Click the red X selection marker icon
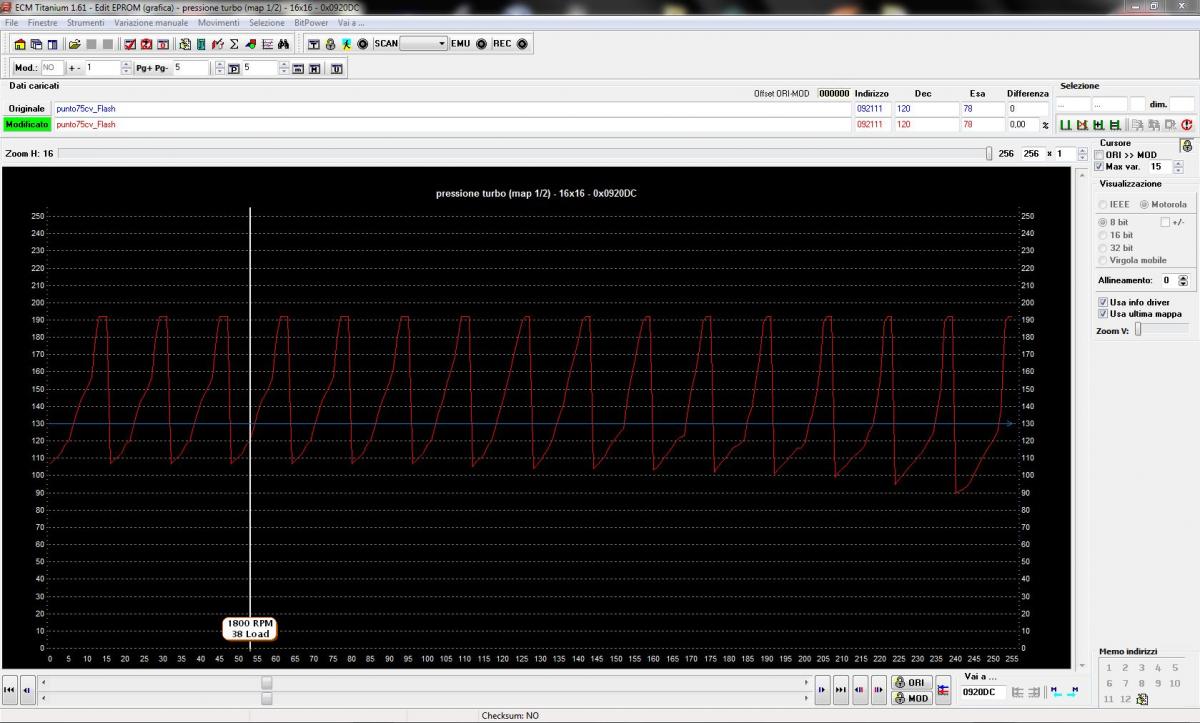 (x=1082, y=125)
